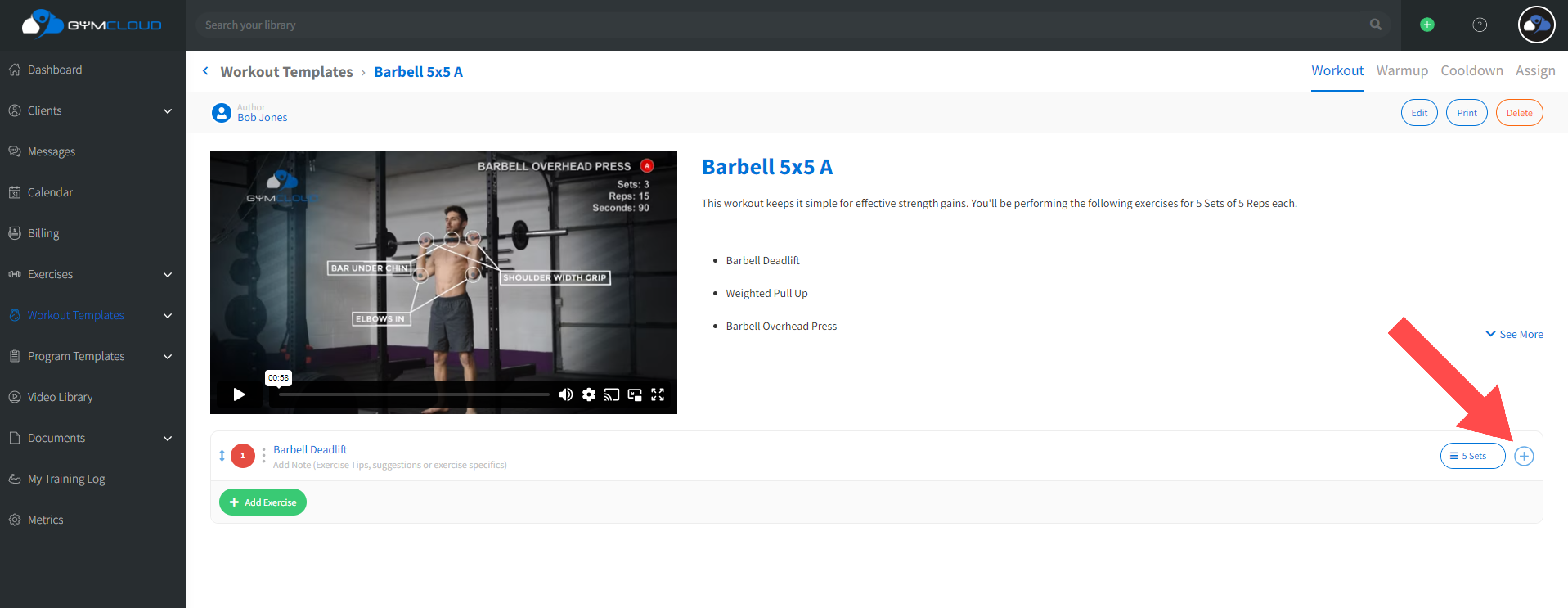This screenshot has width=1568, height=608.
Task: Click the green plus add icon in header
Action: 1427,25
